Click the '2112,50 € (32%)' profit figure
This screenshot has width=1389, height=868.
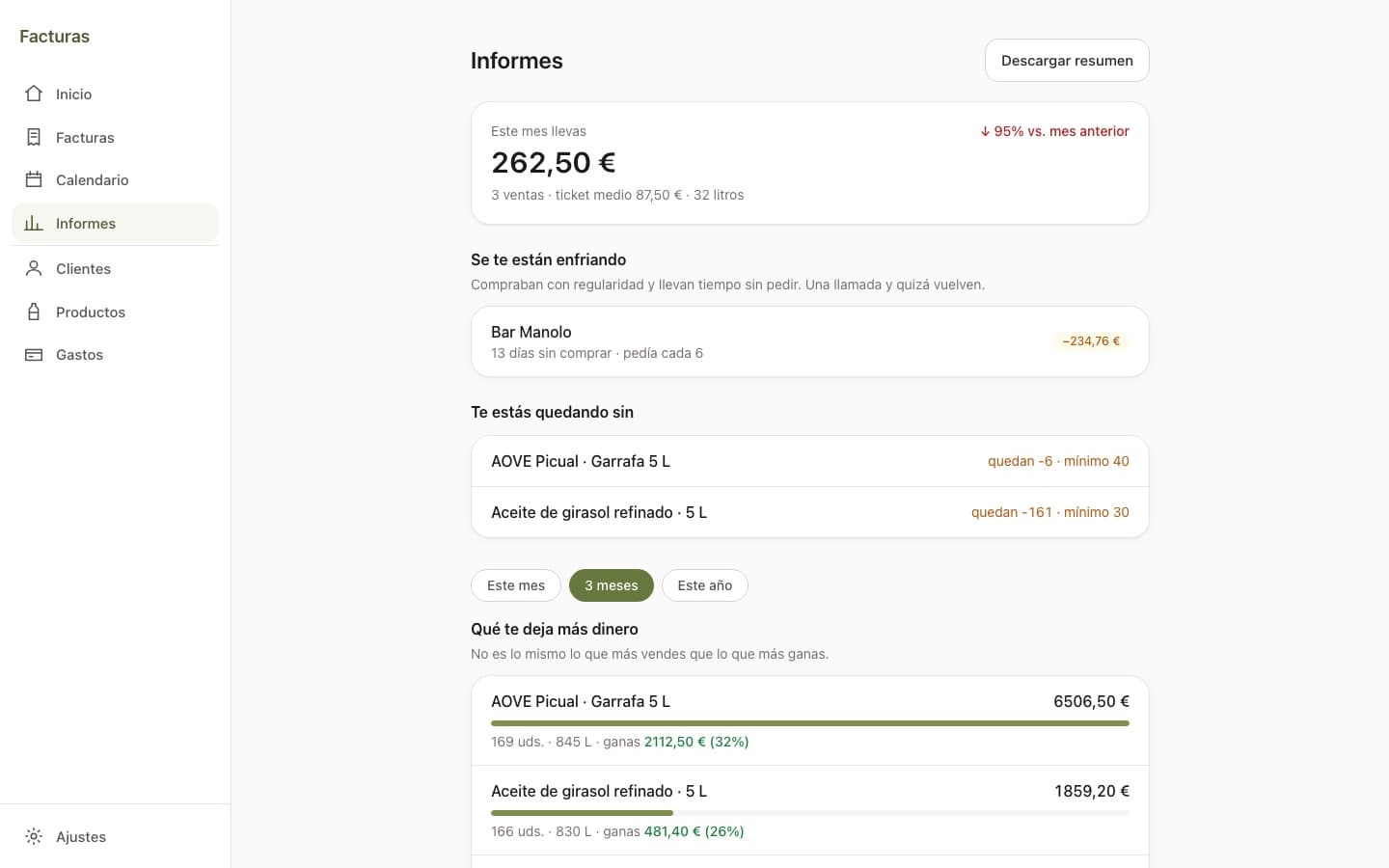(x=696, y=742)
